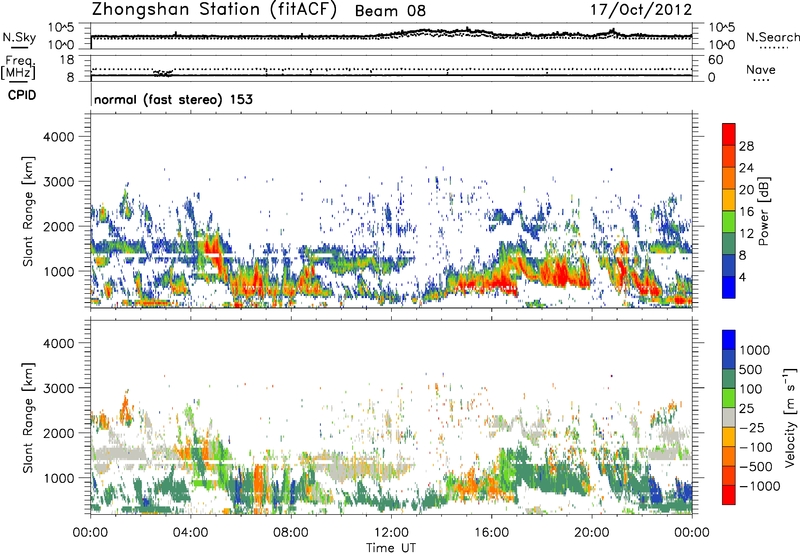Image resolution: width=800 pixels, height=554 pixels.
Task: Pick the bottom red segment of velocity colorbar
Action: (729, 495)
